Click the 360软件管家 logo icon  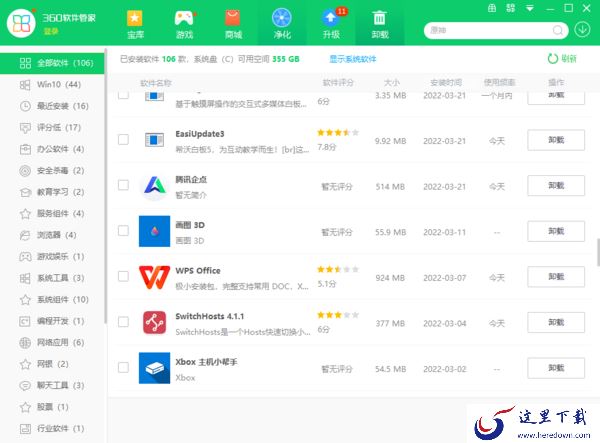[x=21, y=23]
